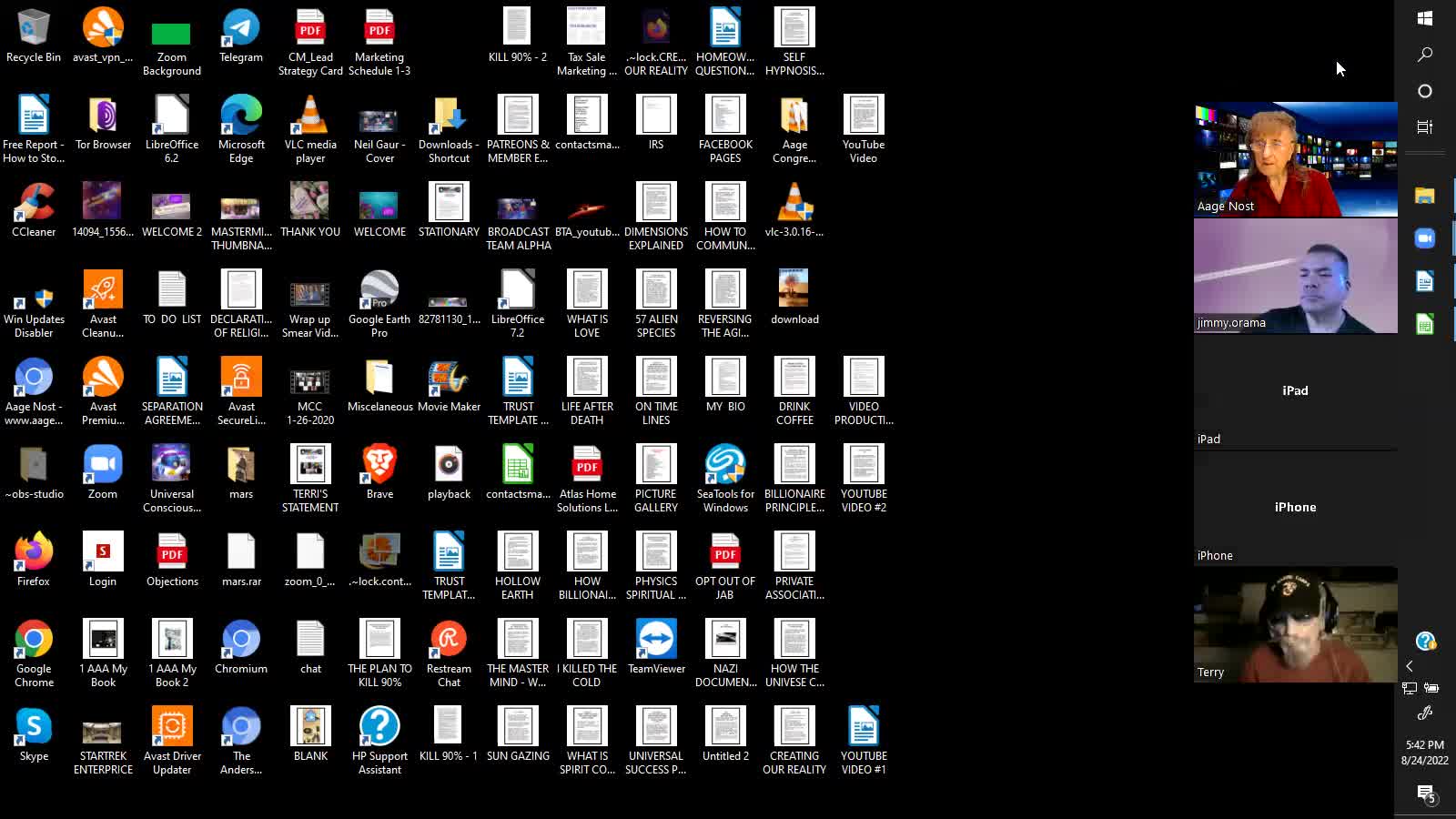
Task: Launch Movie Maker from the desktop
Action: (449, 386)
